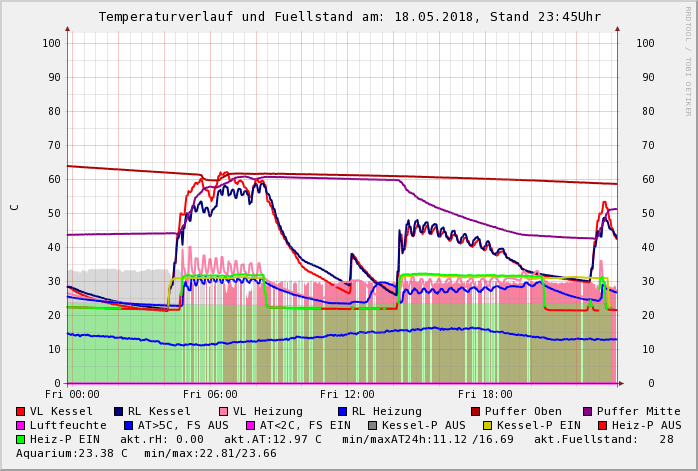Click the Fri 12:00 time axis label

[x=347, y=394]
